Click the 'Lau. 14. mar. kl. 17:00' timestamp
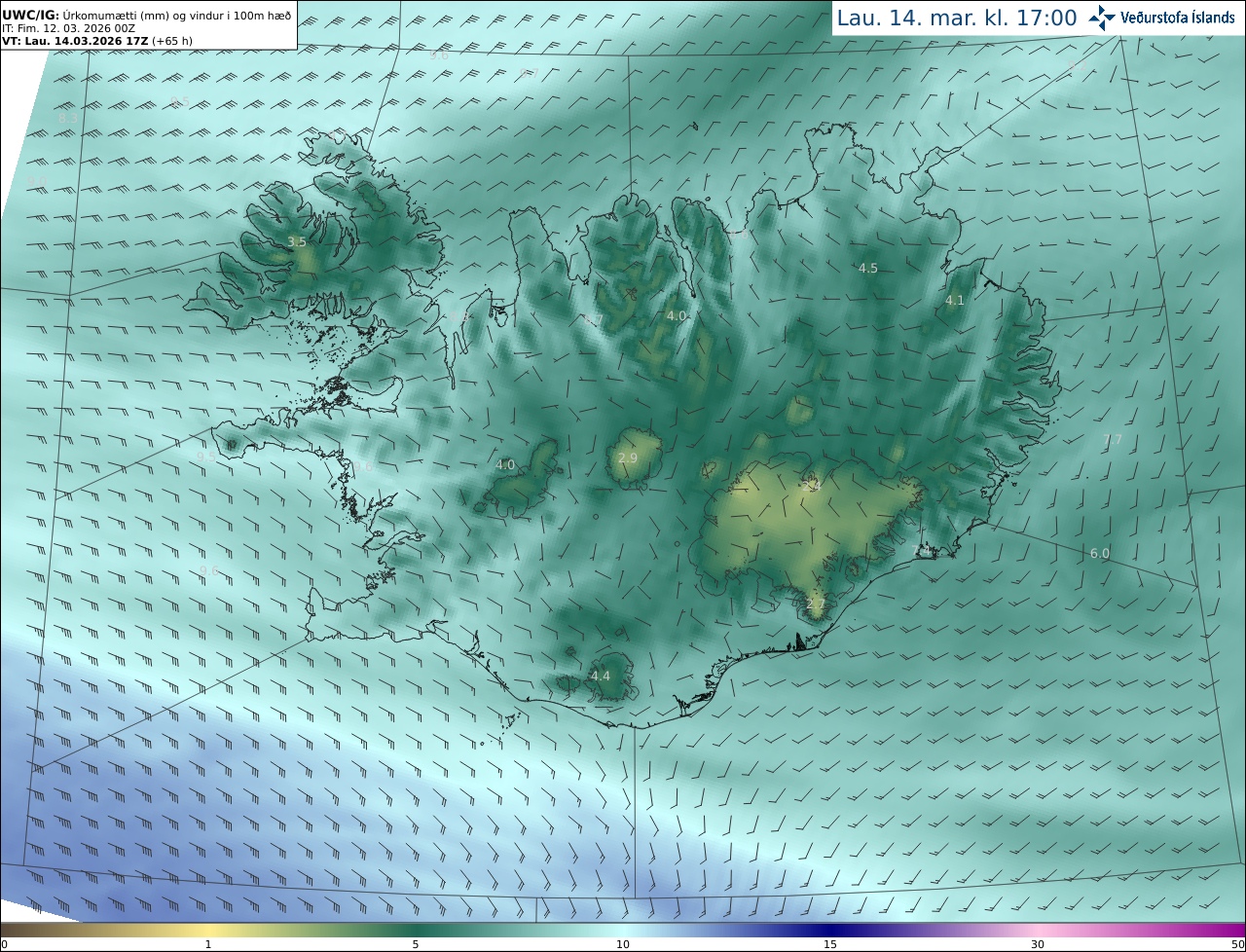 click(x=957, y=18)
